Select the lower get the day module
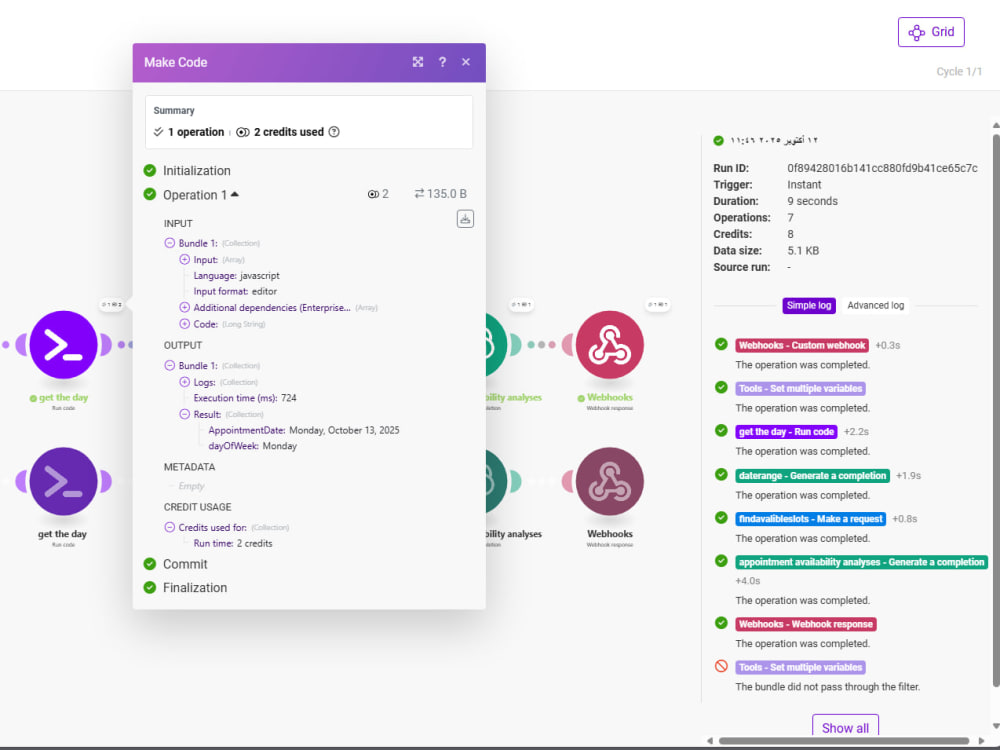1000x750 pixels. (63, 481)
